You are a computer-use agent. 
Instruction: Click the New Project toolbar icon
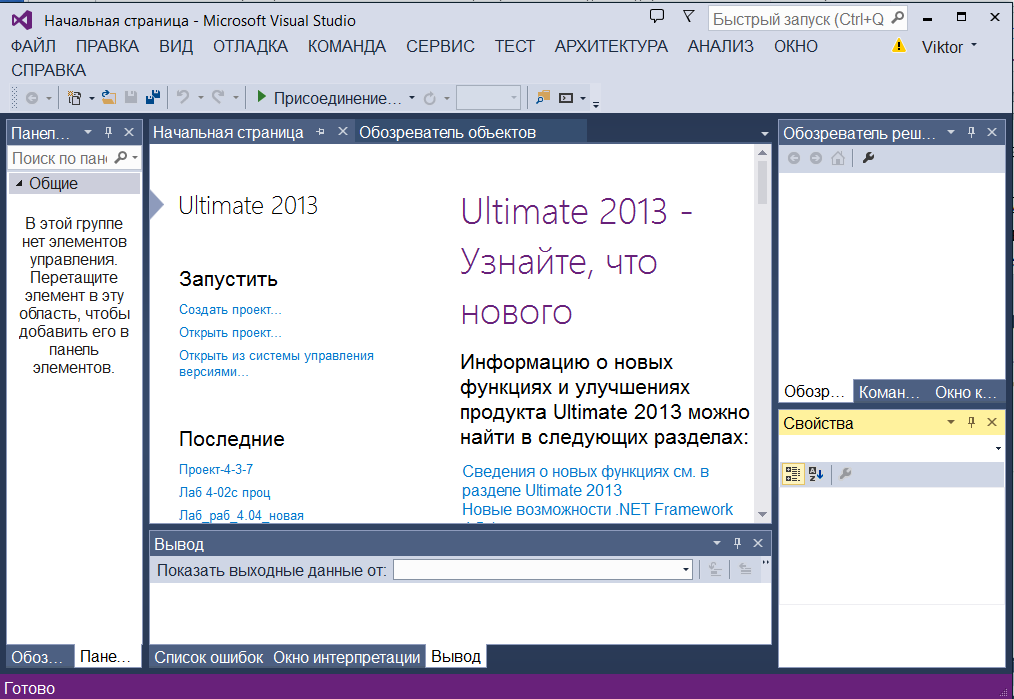tap(75, 98)
